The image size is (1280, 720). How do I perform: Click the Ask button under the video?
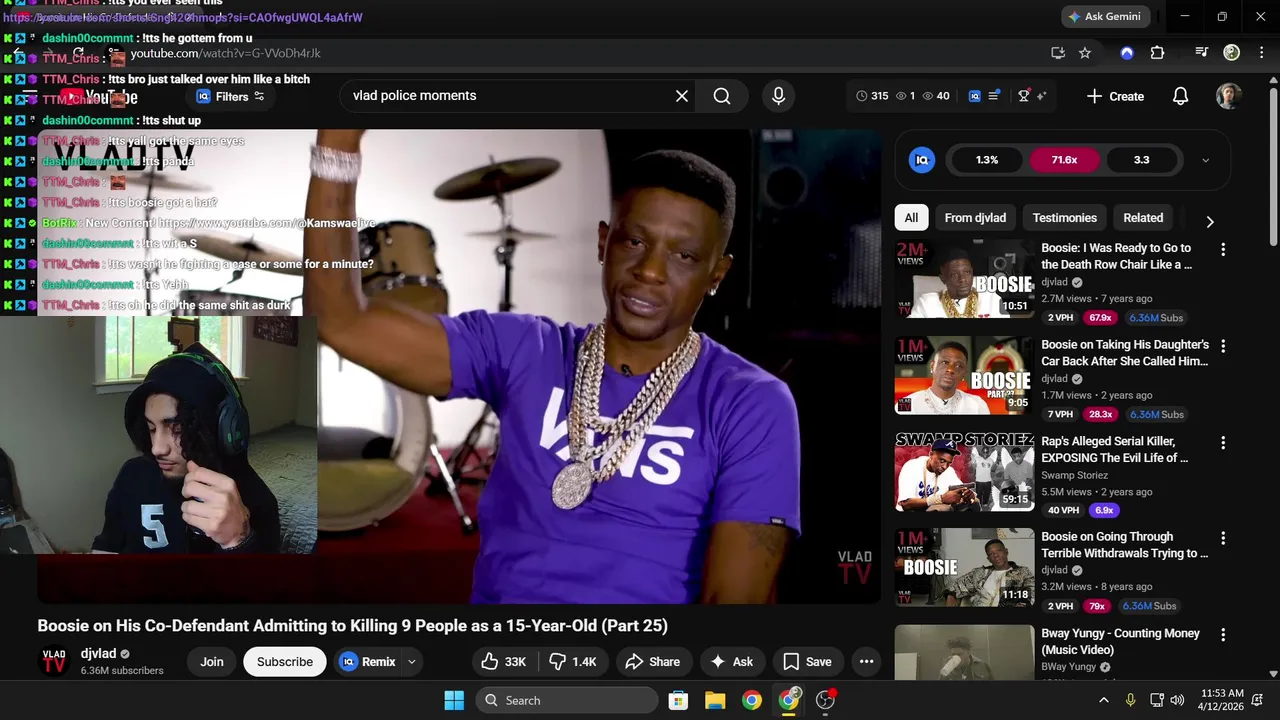[731, 662]
